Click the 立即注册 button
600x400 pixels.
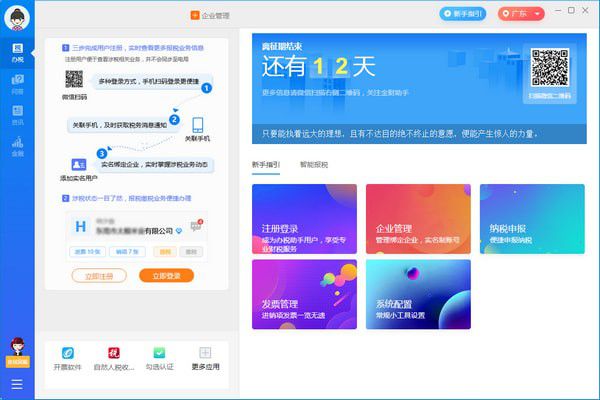(99, 276)
